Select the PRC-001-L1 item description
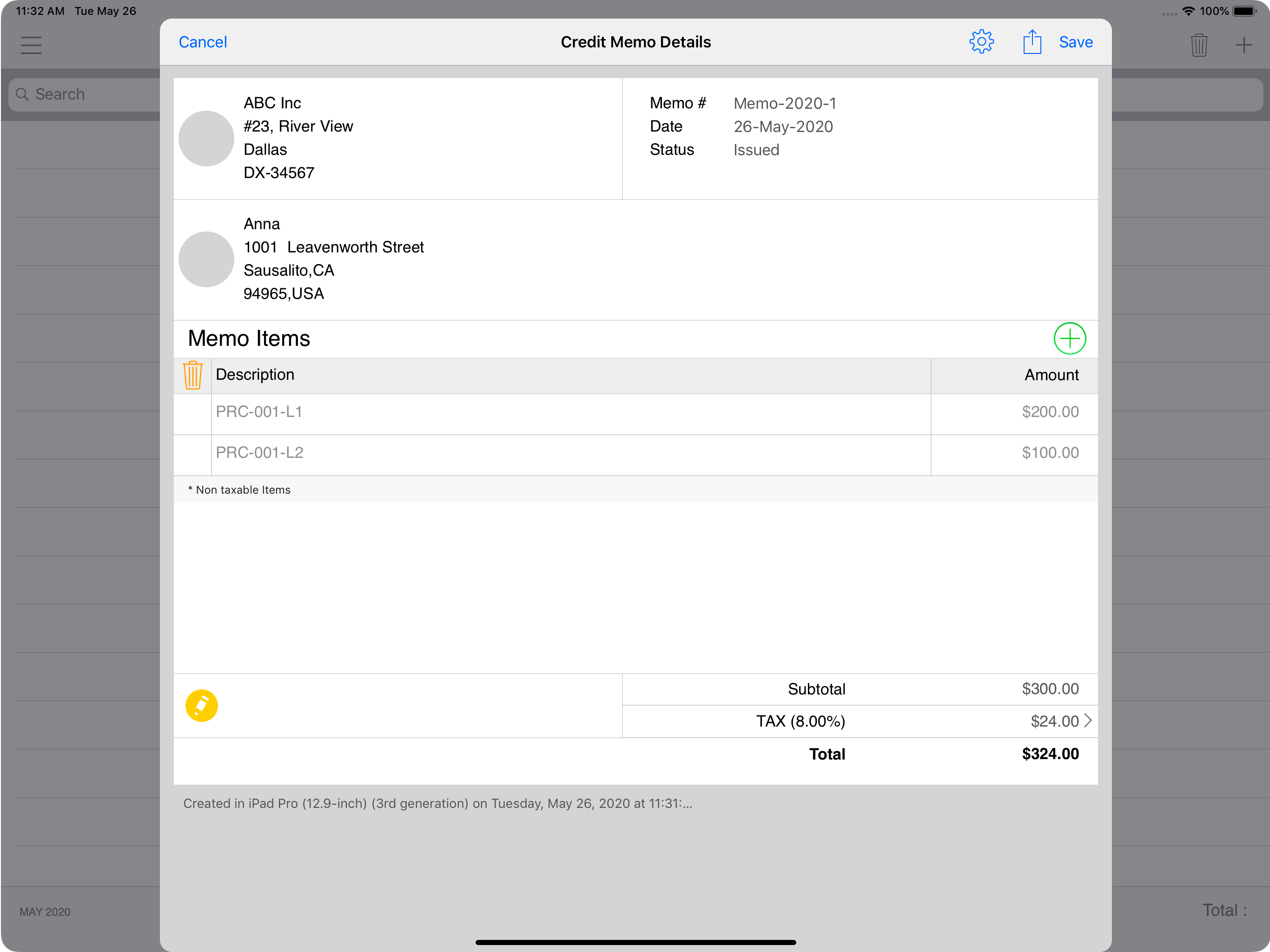 (x=259, y=412)
